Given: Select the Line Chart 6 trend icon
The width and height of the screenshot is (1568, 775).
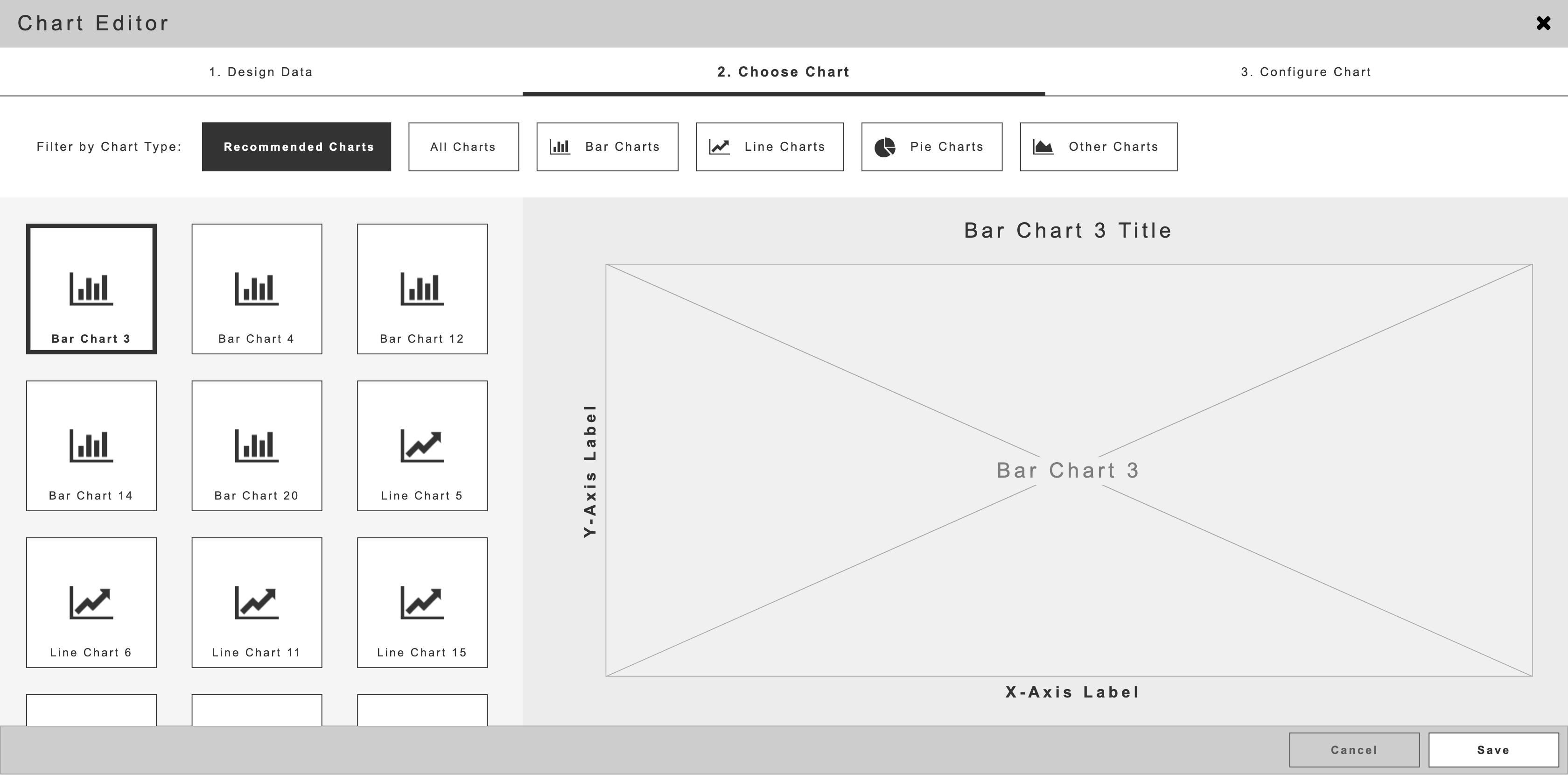Looking at the screenshot, I should (91, 603).
